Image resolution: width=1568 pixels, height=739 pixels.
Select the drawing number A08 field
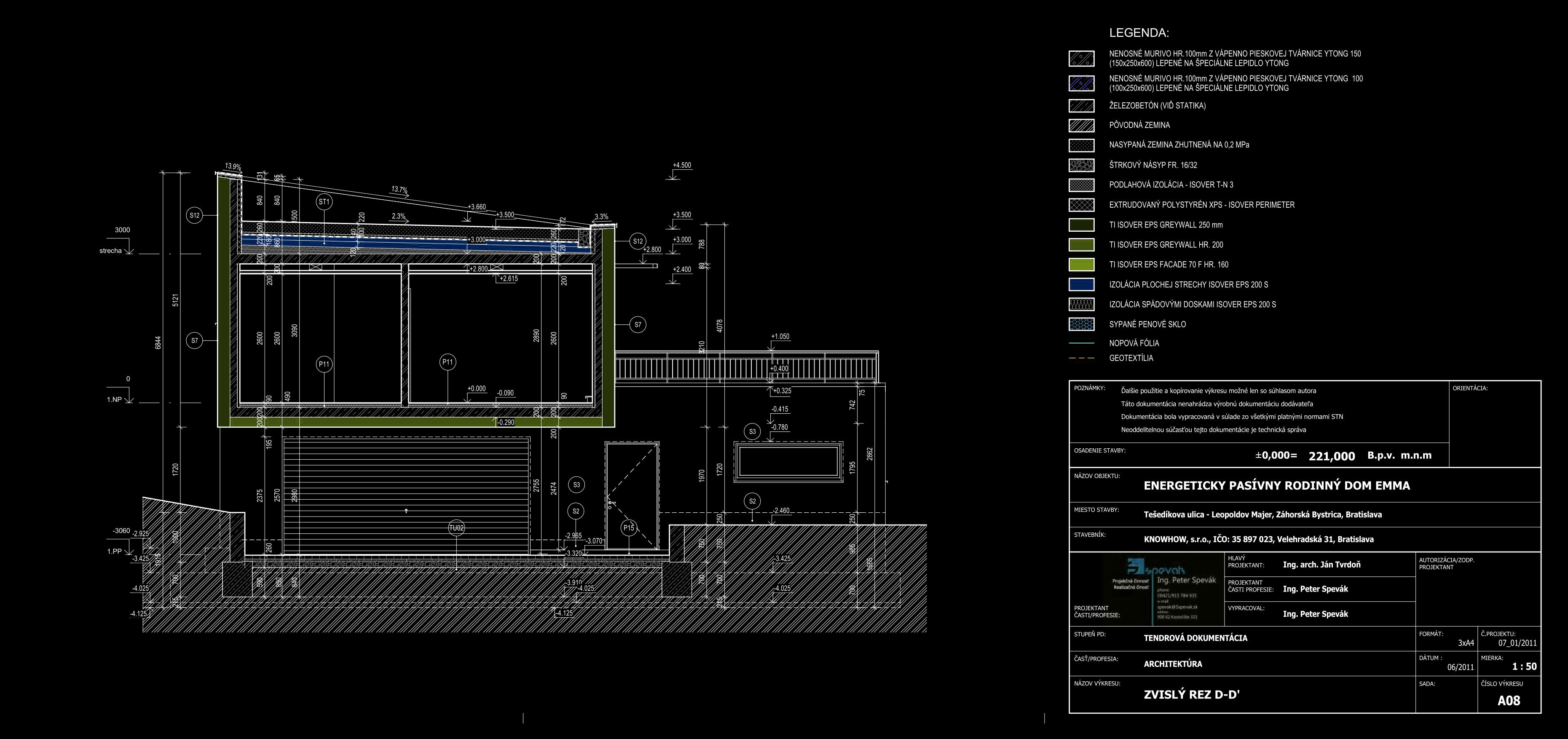(1508, 701)
